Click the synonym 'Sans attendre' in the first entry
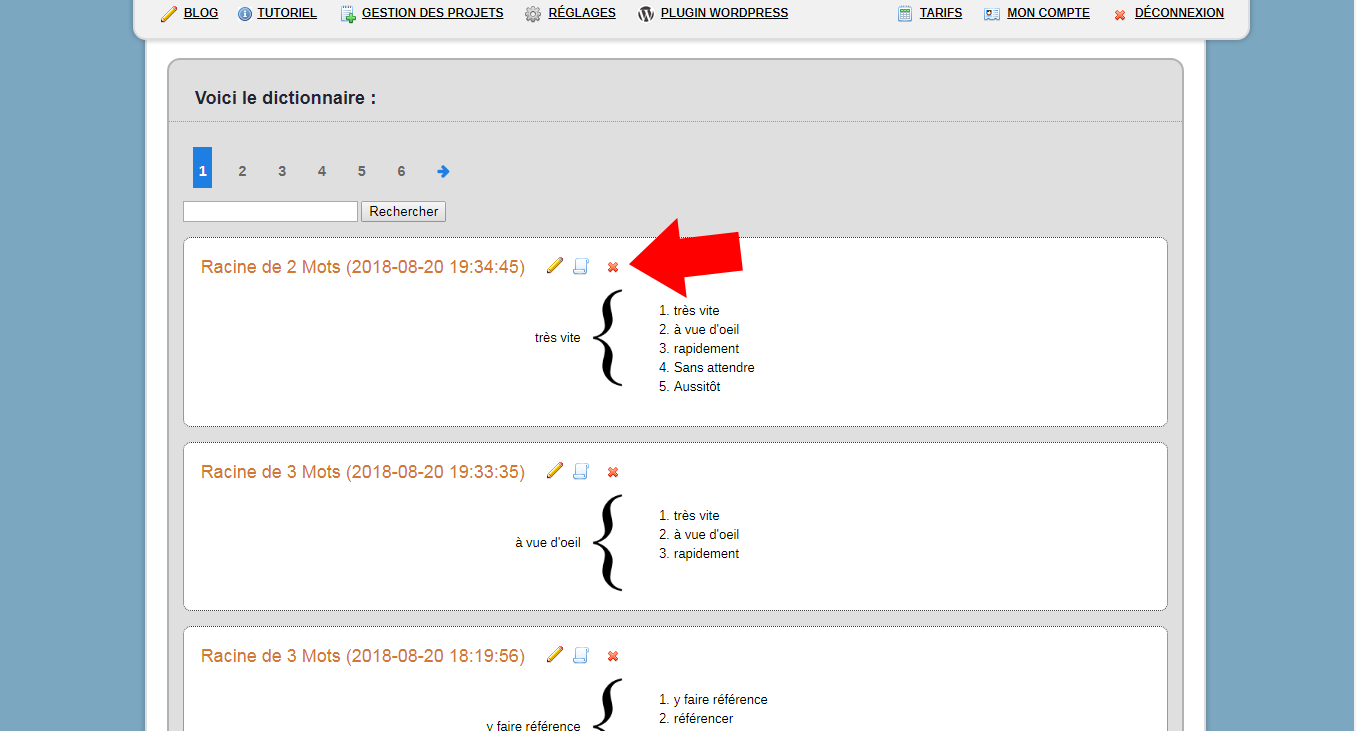Viewport: 1356px width, 731px height. (714, 368)
